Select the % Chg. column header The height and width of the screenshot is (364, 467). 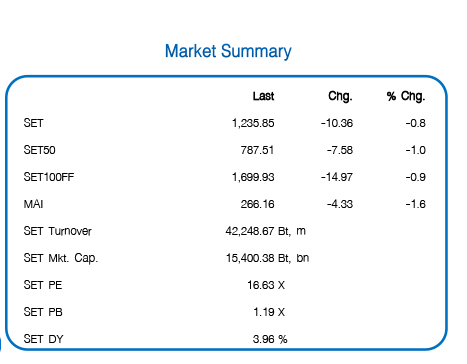[x=406, y=96]
